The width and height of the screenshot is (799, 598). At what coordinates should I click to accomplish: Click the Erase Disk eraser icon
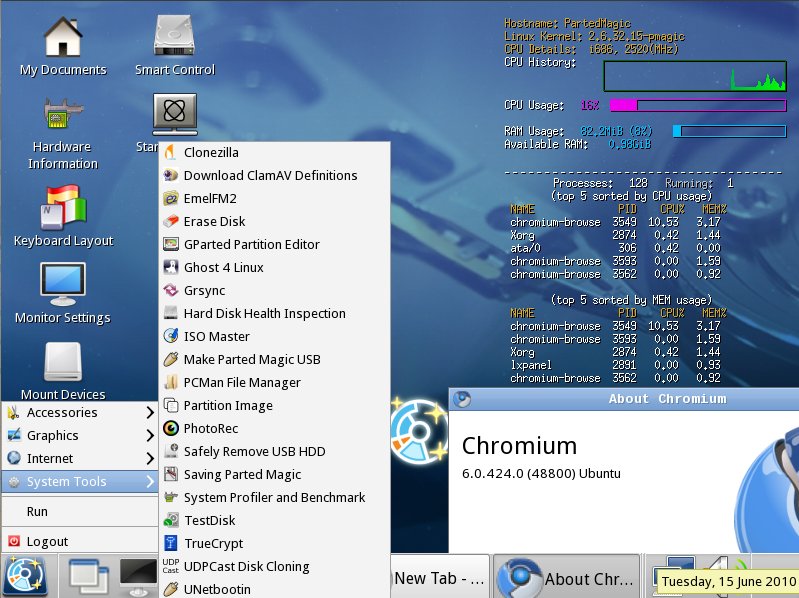tap(171, 221)
